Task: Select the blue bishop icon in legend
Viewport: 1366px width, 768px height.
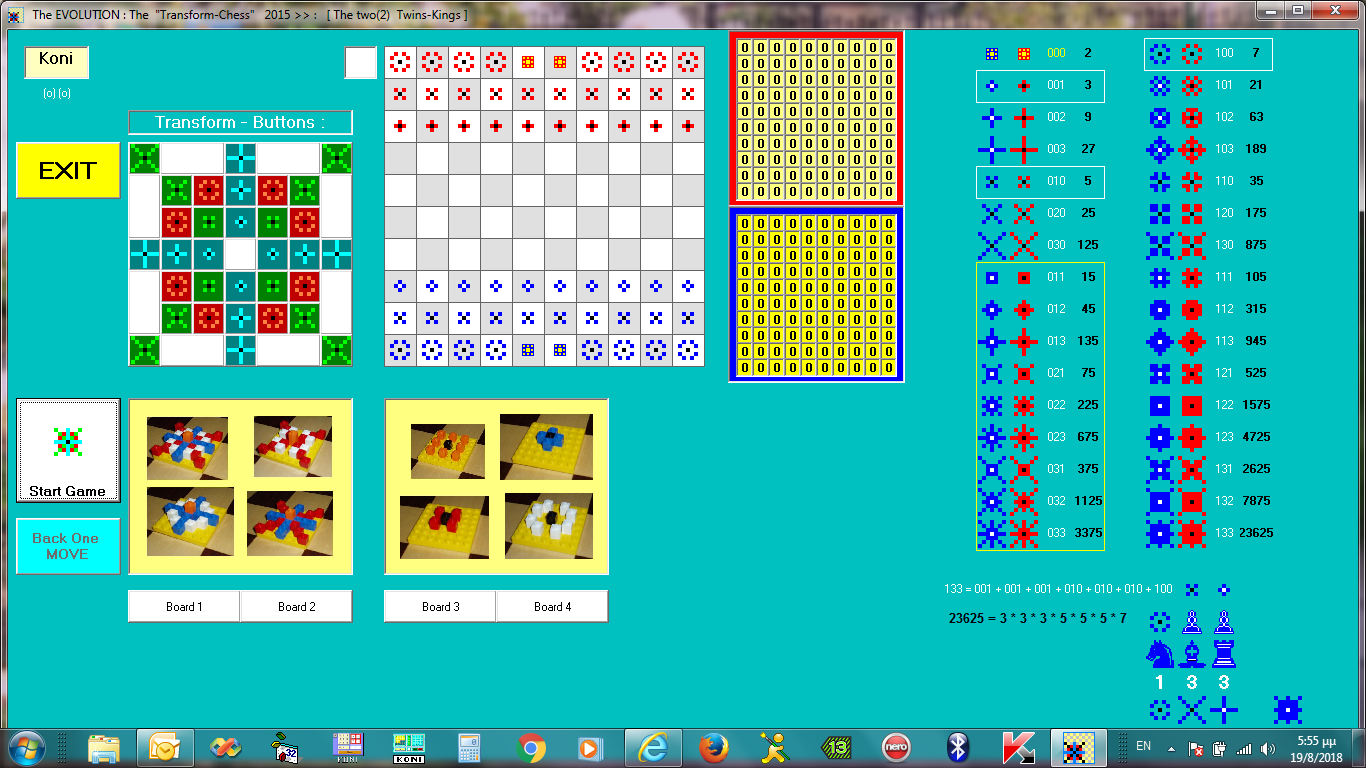Action: click(x=1191, y=654)
